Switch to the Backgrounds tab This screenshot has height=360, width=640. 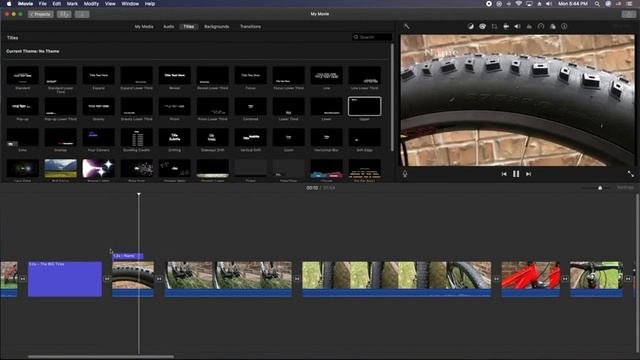217,27
